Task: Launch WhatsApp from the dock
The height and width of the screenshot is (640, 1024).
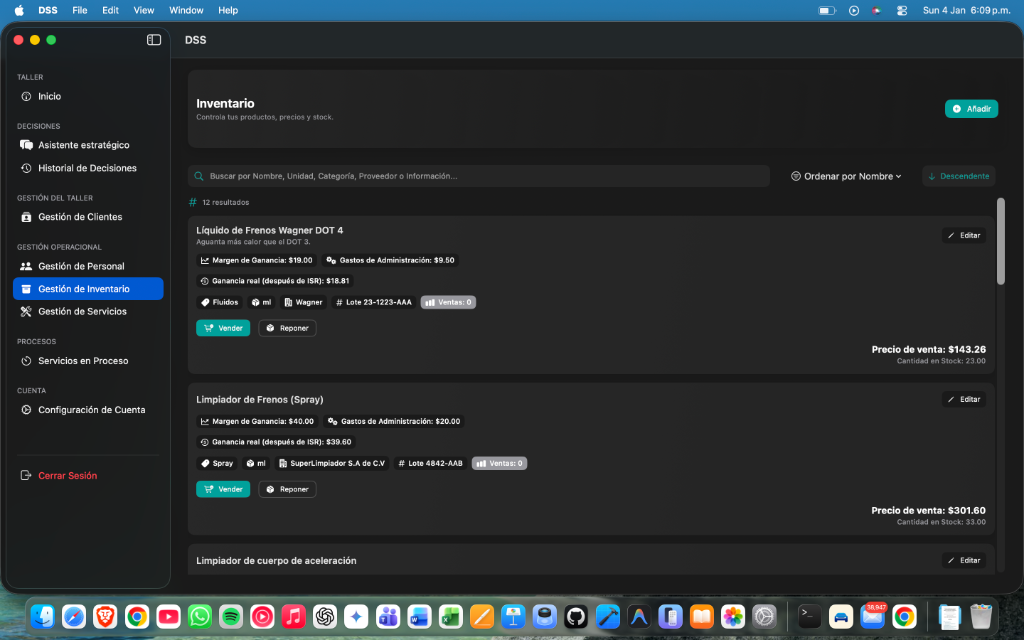Action: [x=198, y=617]
